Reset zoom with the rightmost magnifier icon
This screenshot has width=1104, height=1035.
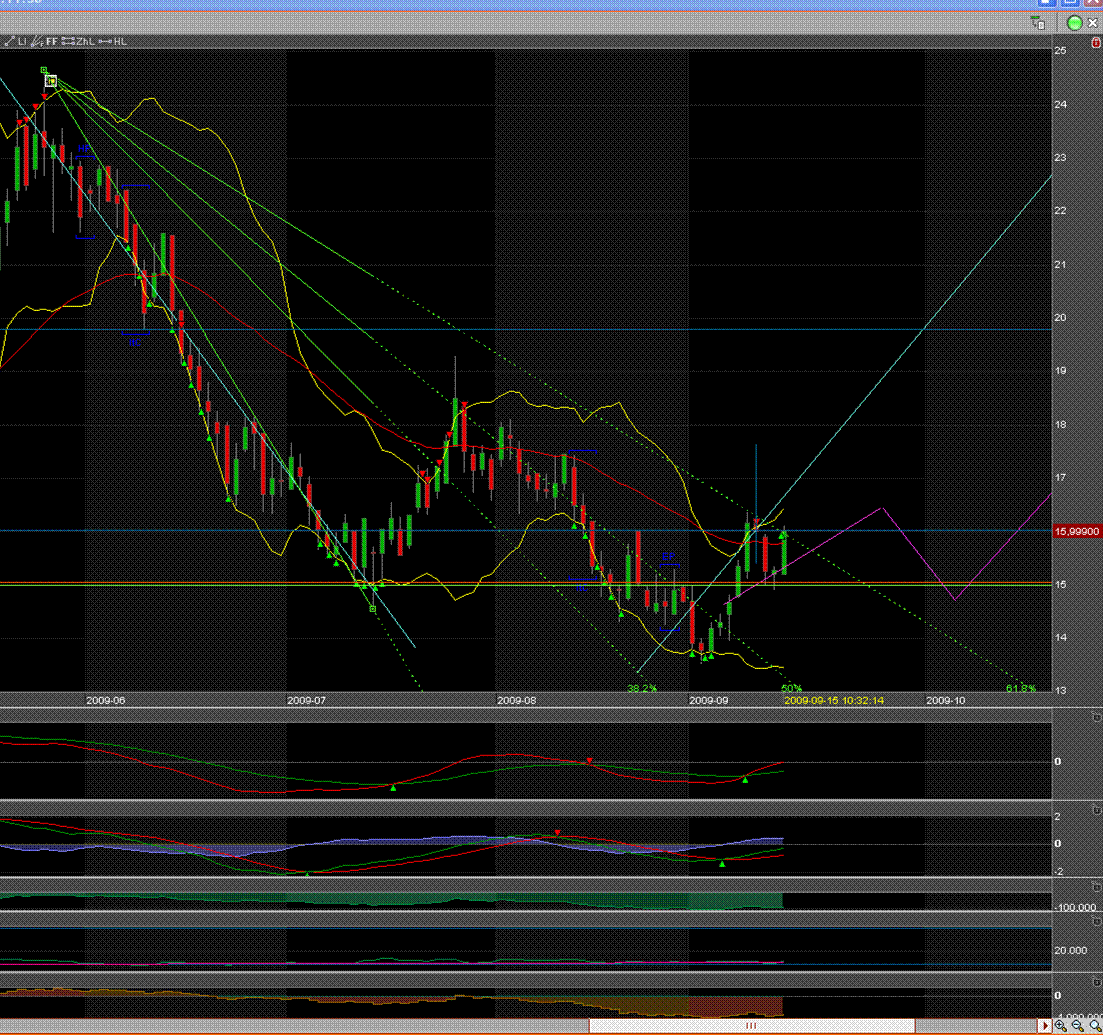coord(1093,1026)
